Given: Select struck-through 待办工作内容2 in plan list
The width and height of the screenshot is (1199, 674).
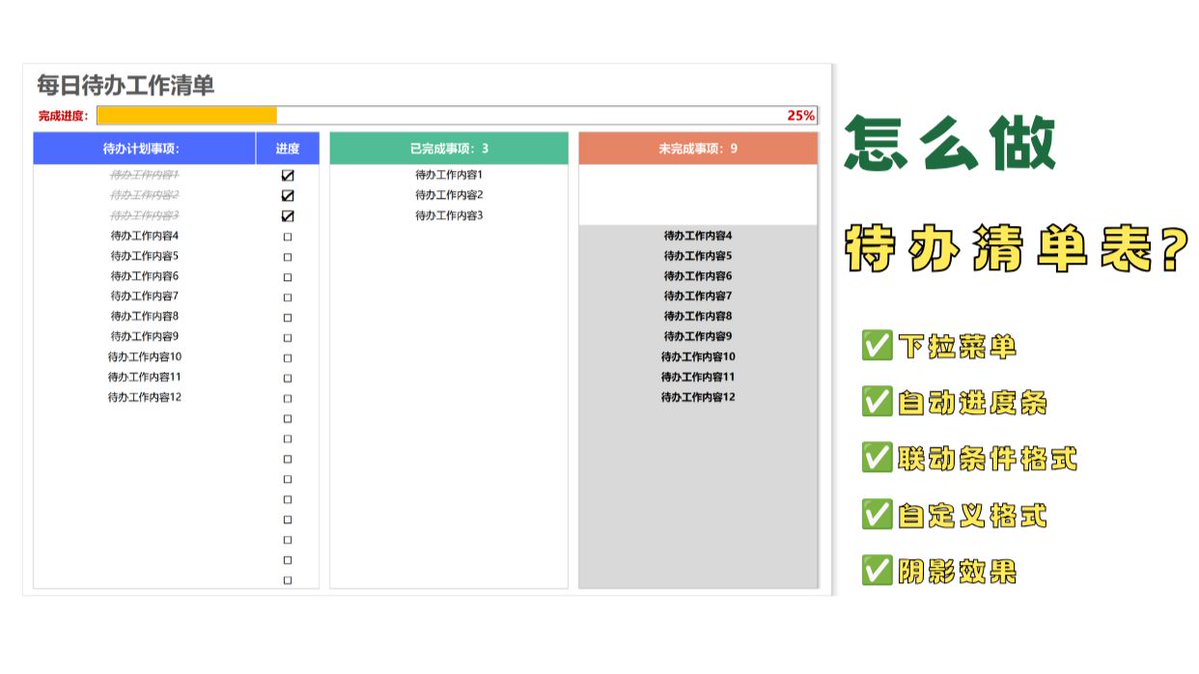Looking at the screenshot, I should point(145,195).
